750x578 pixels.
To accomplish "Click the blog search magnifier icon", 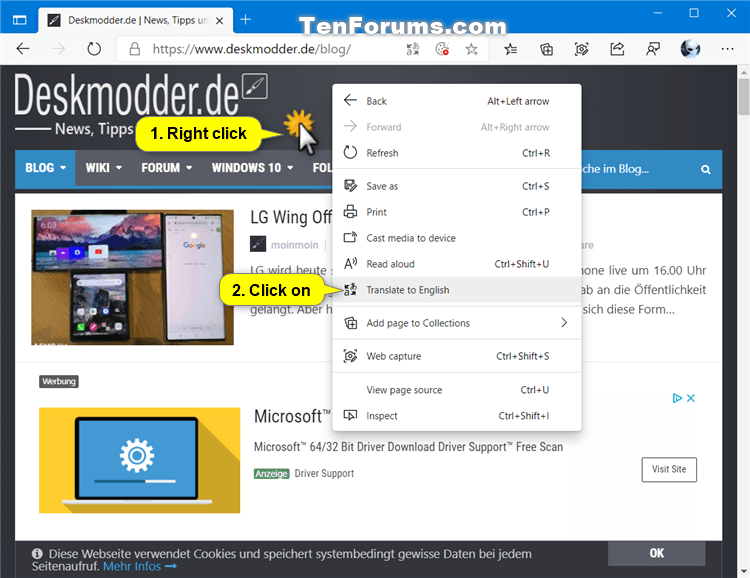I will click(x=706, y=169).
